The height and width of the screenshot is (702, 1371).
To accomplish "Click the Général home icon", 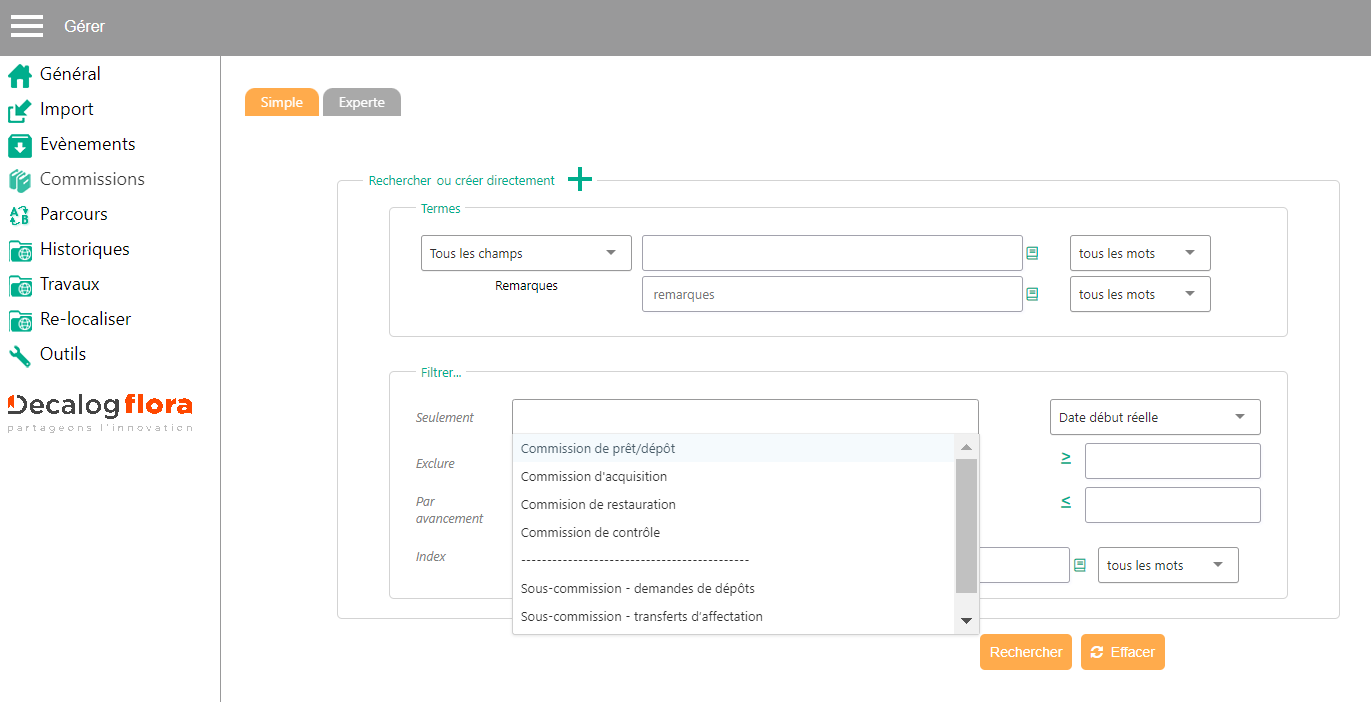I will 20,75.
